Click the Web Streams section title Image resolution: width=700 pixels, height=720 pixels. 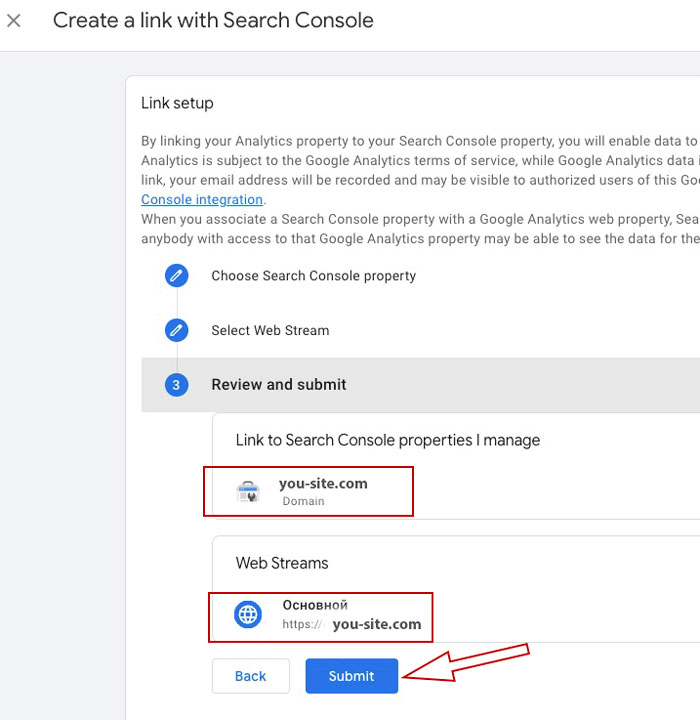pos(282,563)
